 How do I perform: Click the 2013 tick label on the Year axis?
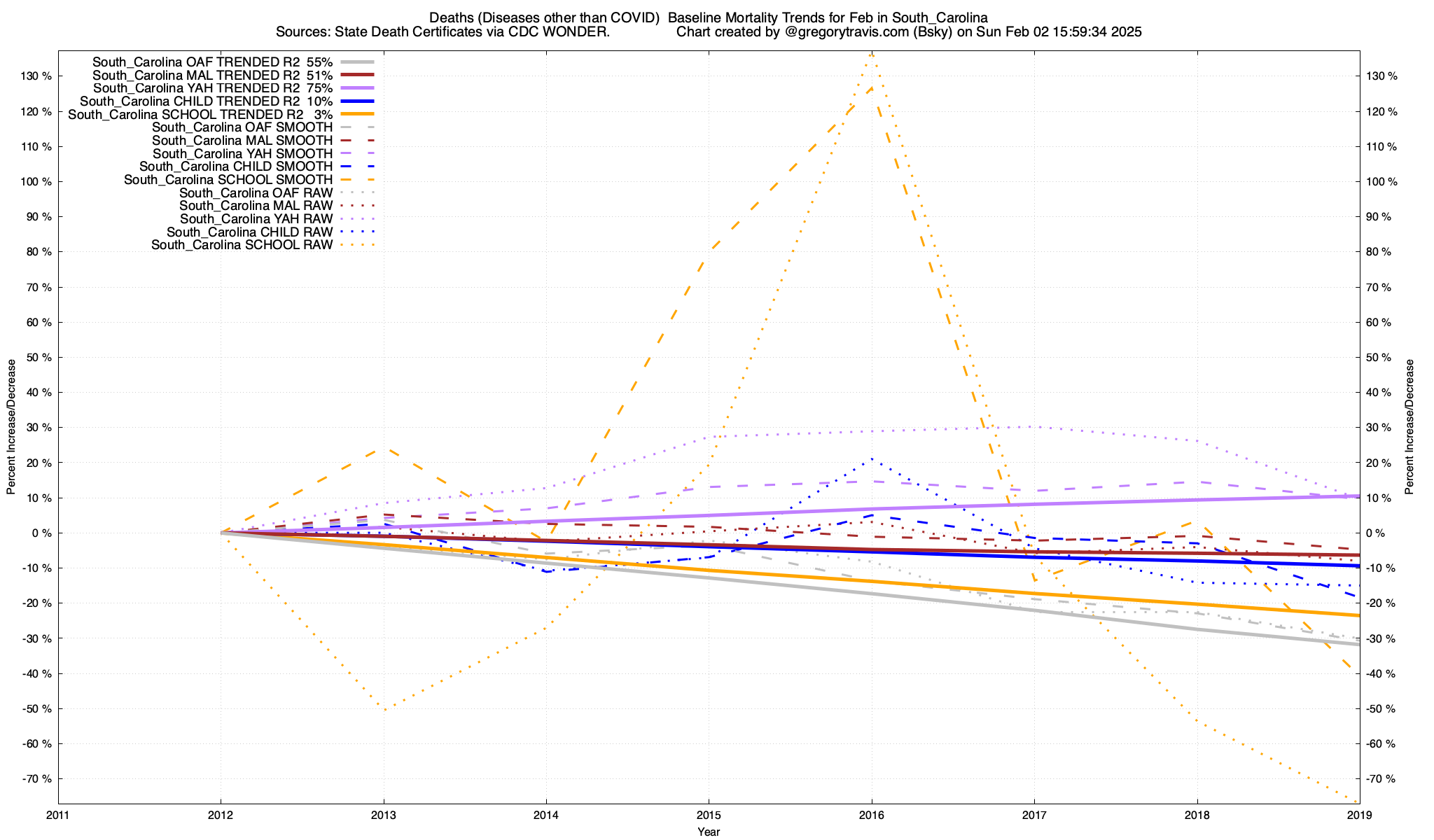383,815
